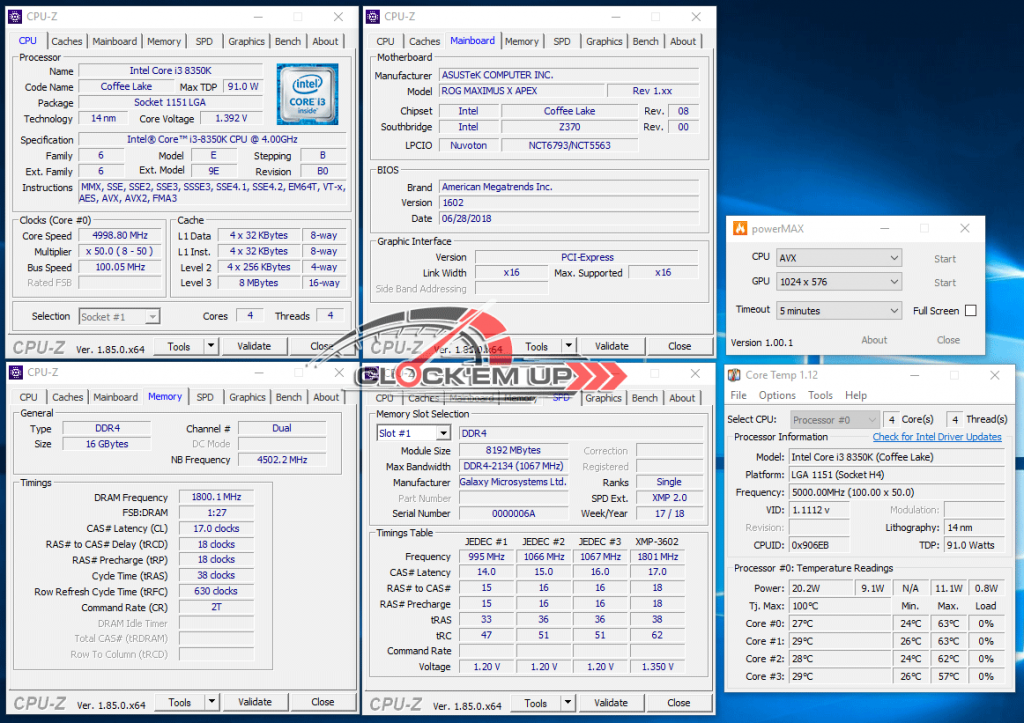Click the Core Temp title bar icon
This screenshot has width=1024, height=723.
(735, 375)
